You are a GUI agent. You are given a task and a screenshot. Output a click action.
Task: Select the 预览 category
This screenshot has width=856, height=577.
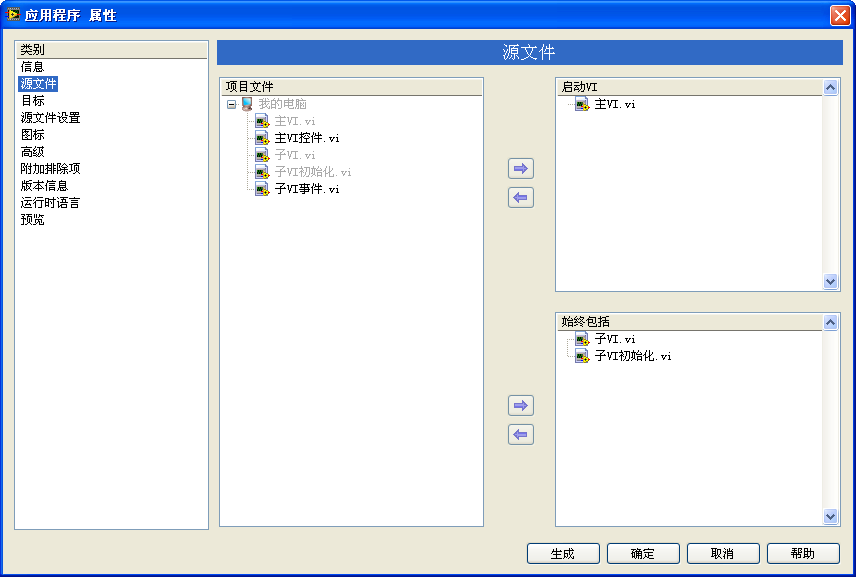click(x=32, y=220)
